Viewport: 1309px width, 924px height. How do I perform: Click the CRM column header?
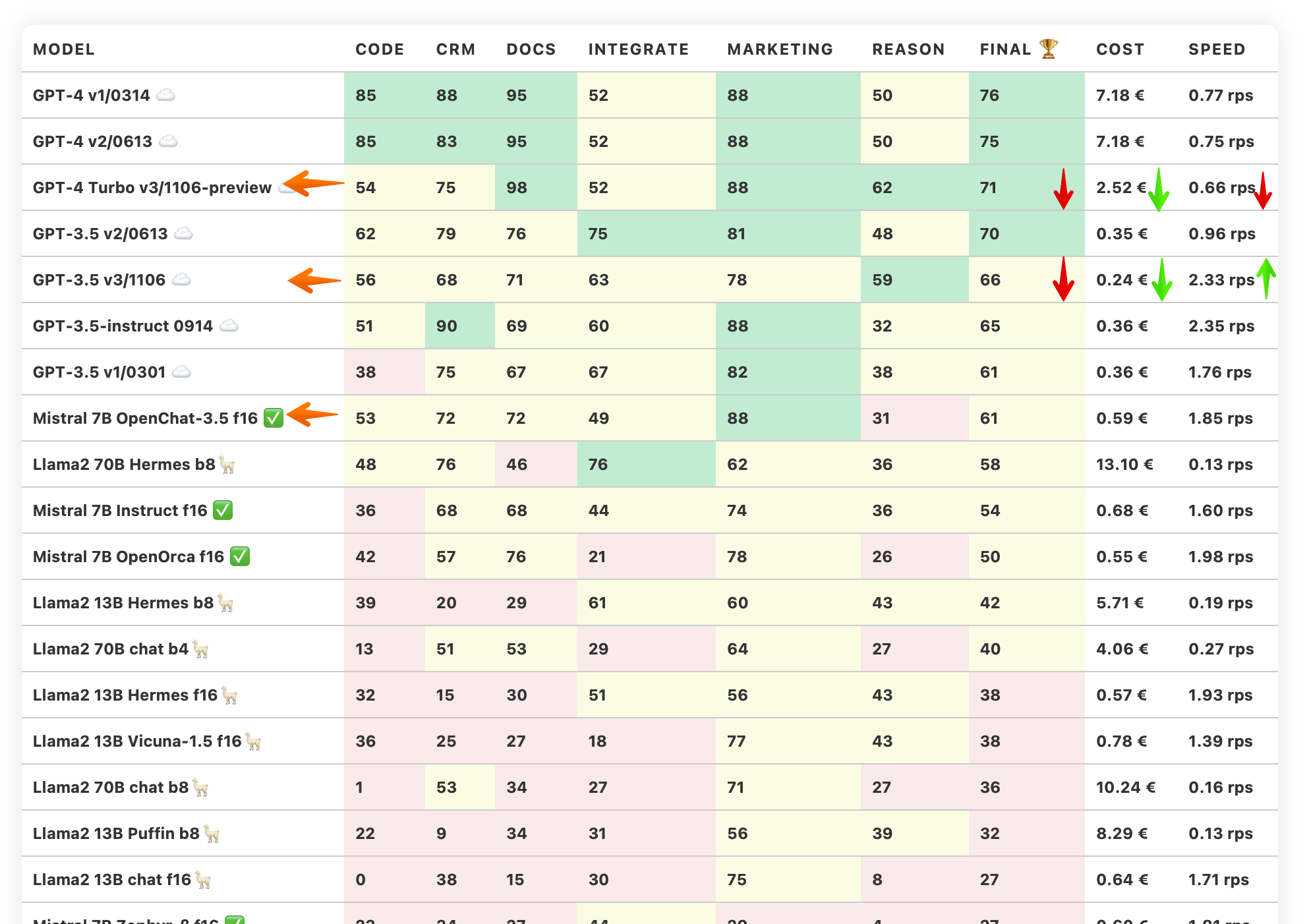(455, 49)
